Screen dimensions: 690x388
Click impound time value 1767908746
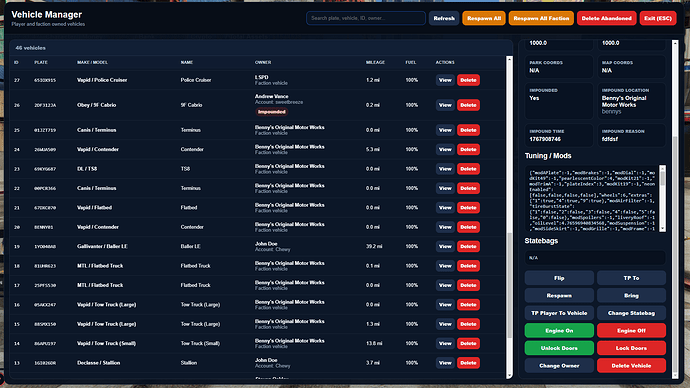point(545,139)
